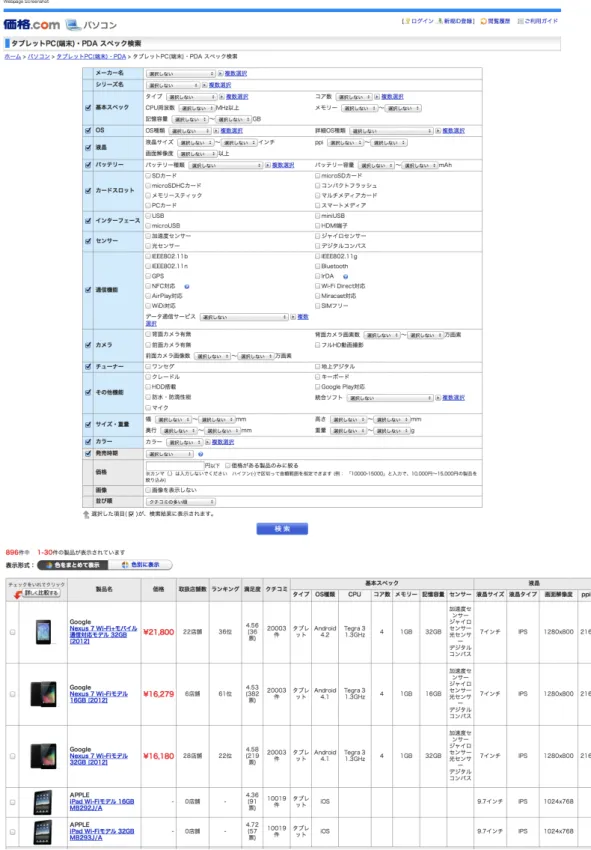Open the データ通信サービス dropdown
The height and width of the screenshot is (850, 591).
[x=244, y=317]
